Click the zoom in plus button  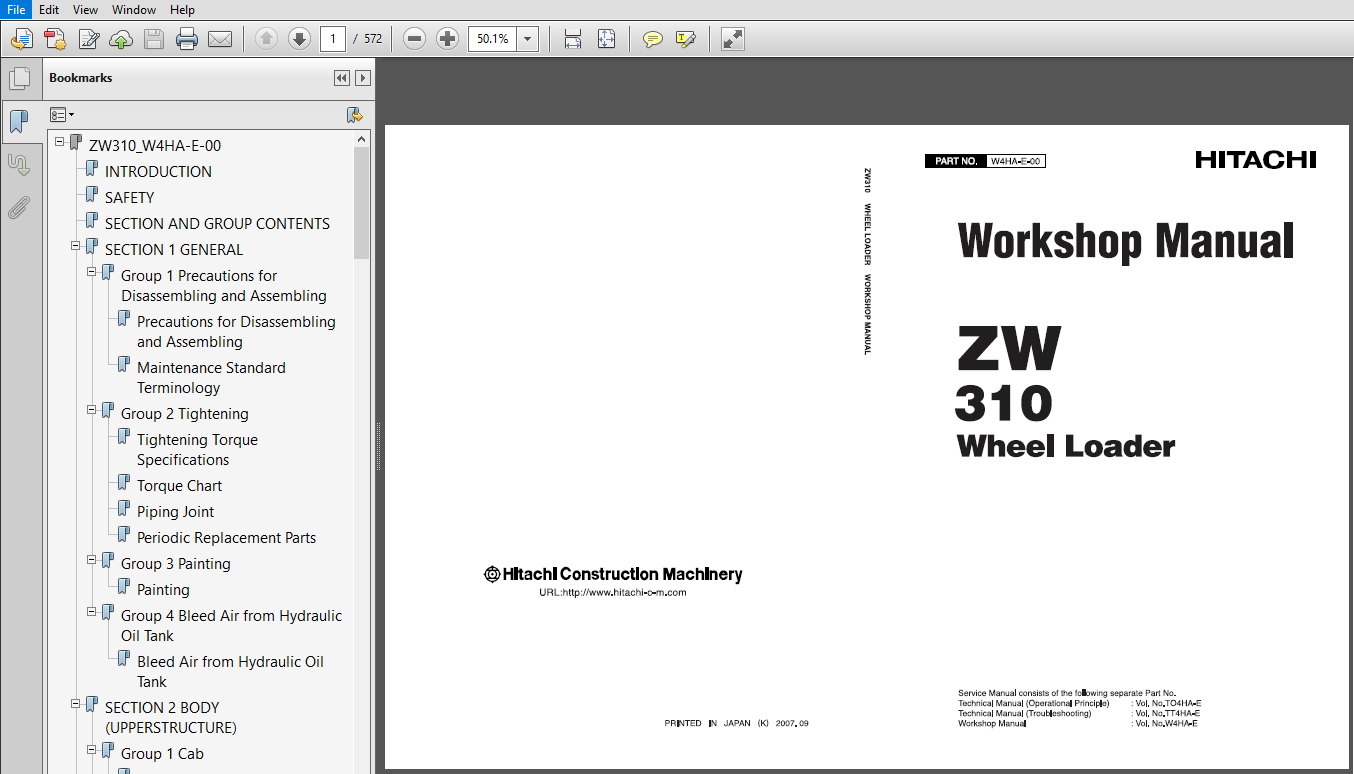tap(448, 40)
